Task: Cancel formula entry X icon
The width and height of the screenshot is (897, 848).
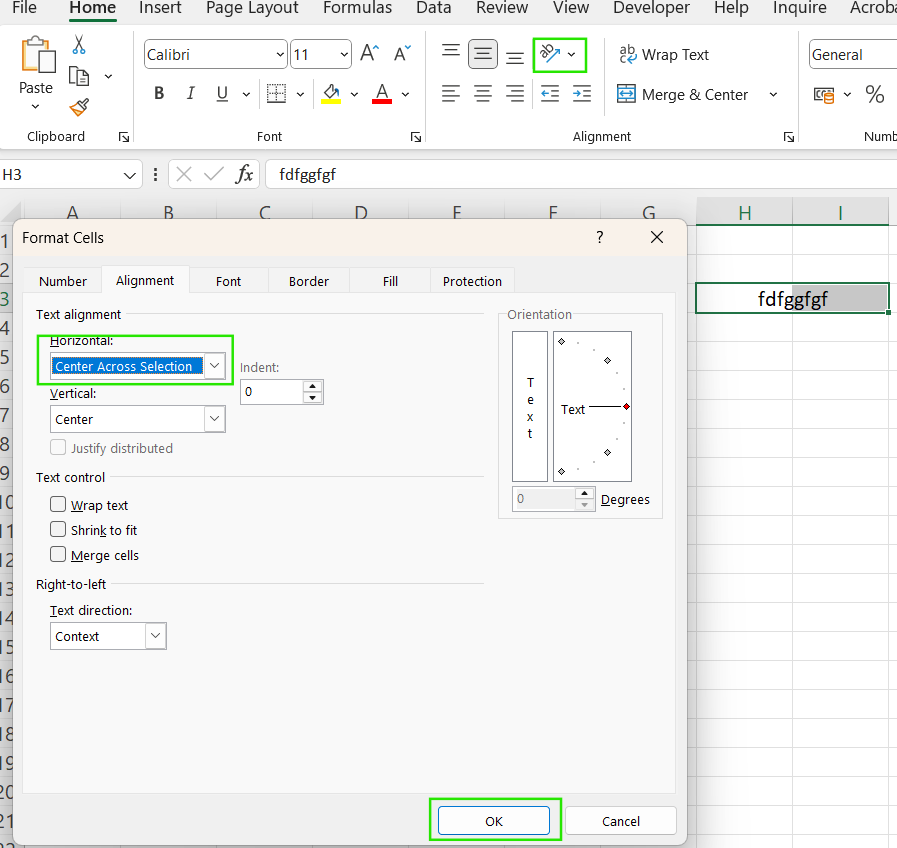Action: [184, 174]
